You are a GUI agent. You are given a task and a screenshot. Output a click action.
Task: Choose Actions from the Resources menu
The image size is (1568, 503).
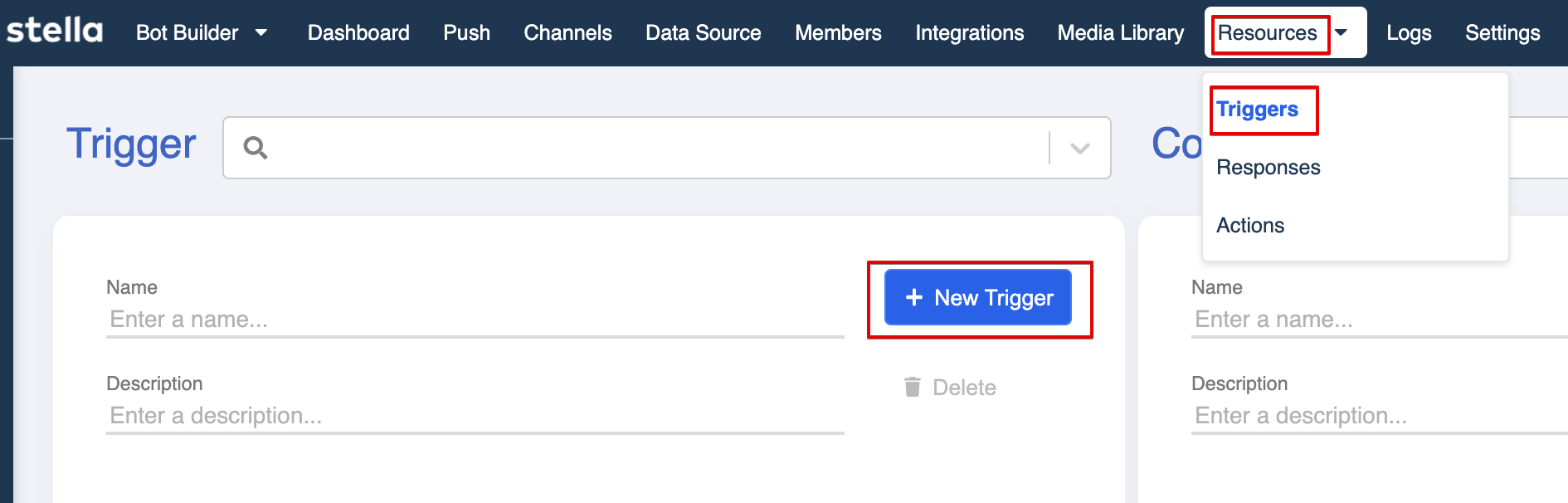[x=1250, y=225]
